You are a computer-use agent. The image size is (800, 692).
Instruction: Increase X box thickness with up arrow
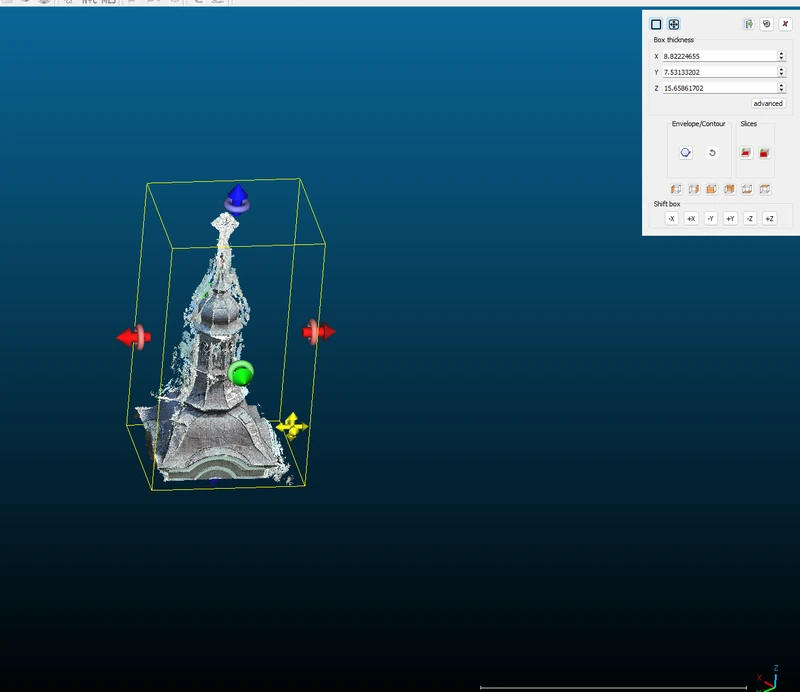[x=781, y=54]
